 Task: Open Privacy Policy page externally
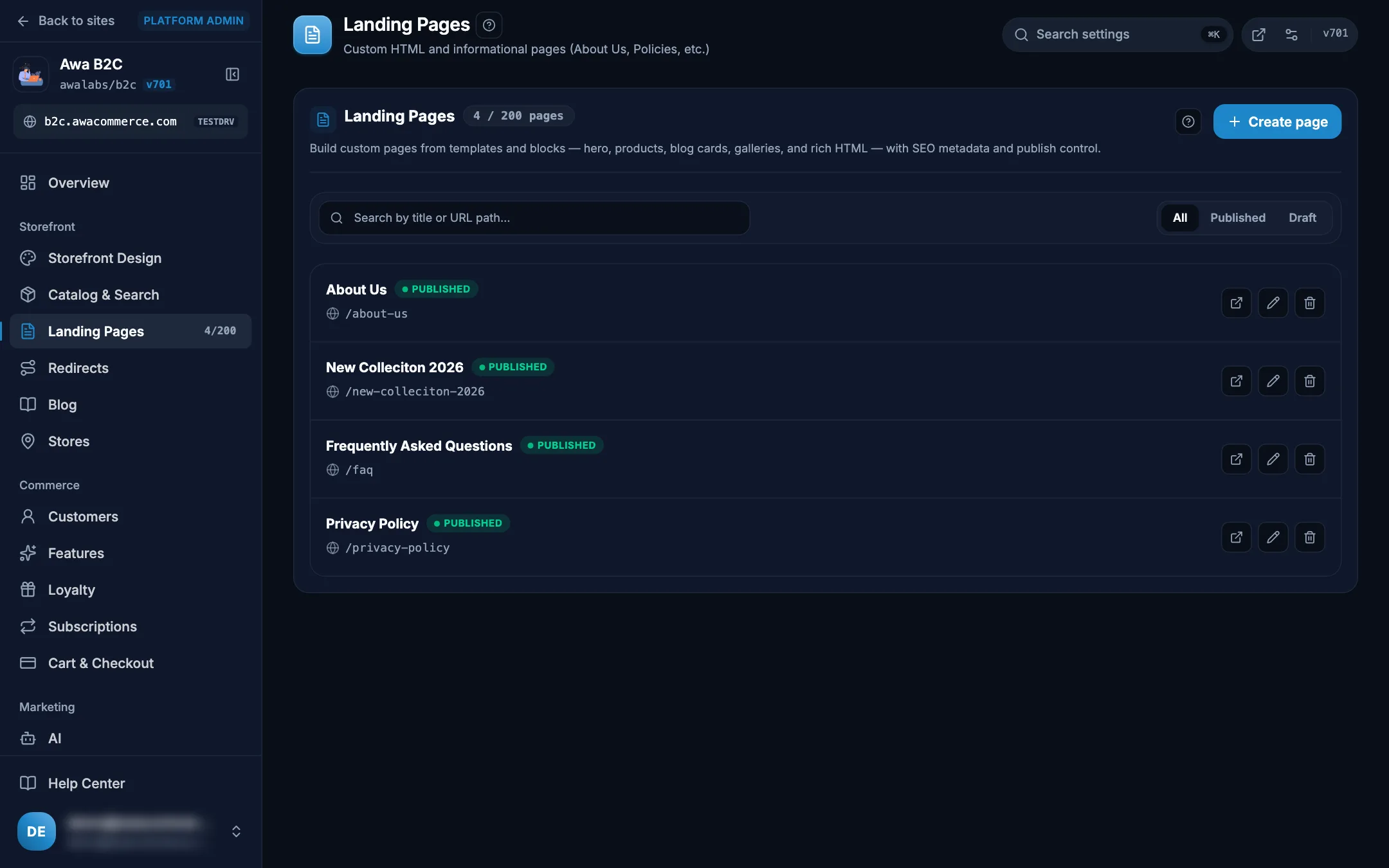click(1236, 538)
